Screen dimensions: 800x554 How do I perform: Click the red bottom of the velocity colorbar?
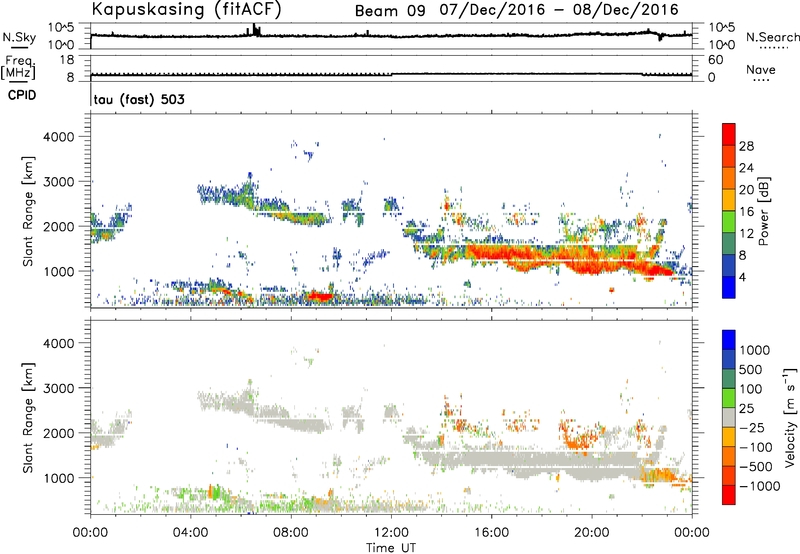pyautogui.click(x=729, y=495)
